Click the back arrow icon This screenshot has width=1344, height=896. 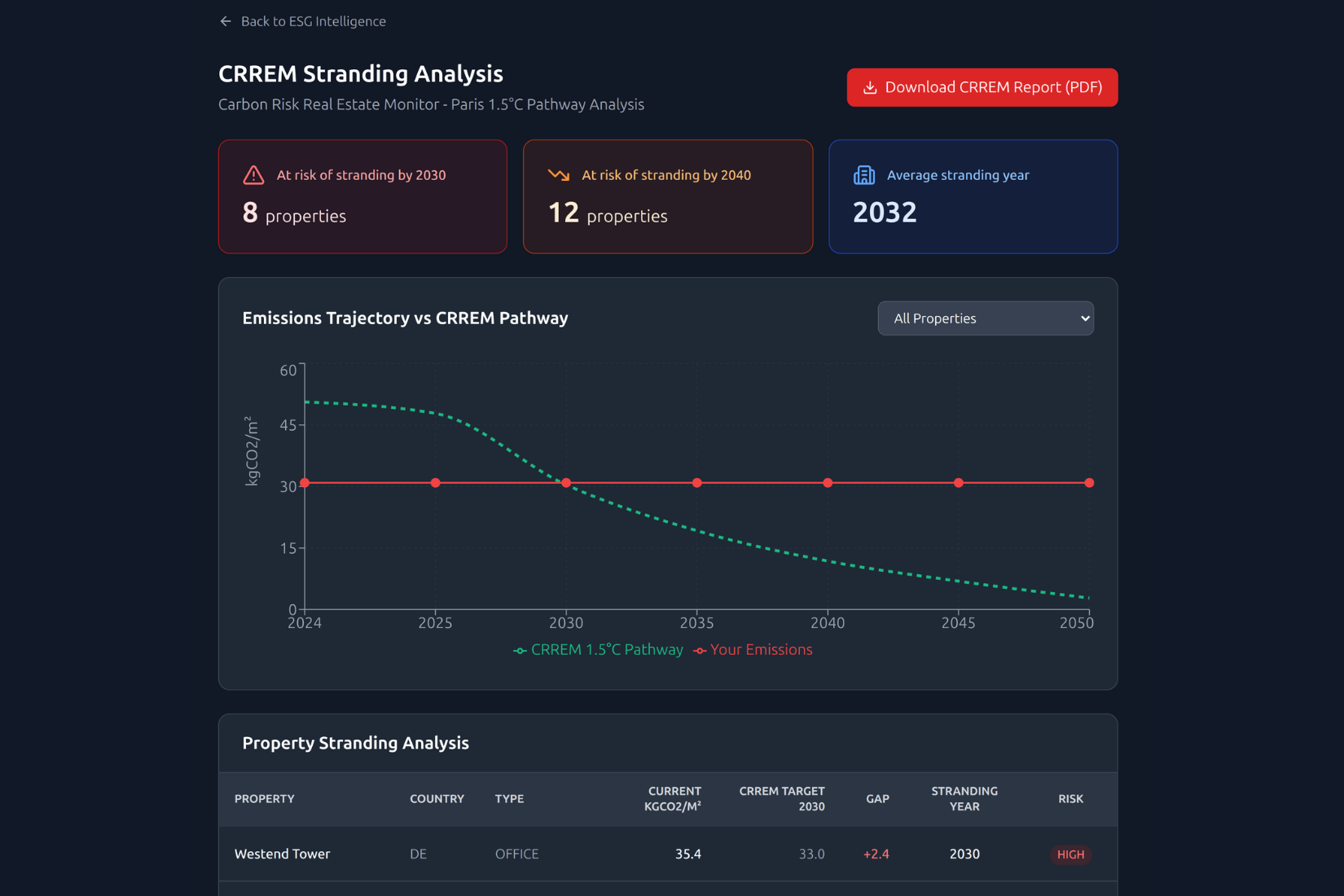[x=226, y=21]
